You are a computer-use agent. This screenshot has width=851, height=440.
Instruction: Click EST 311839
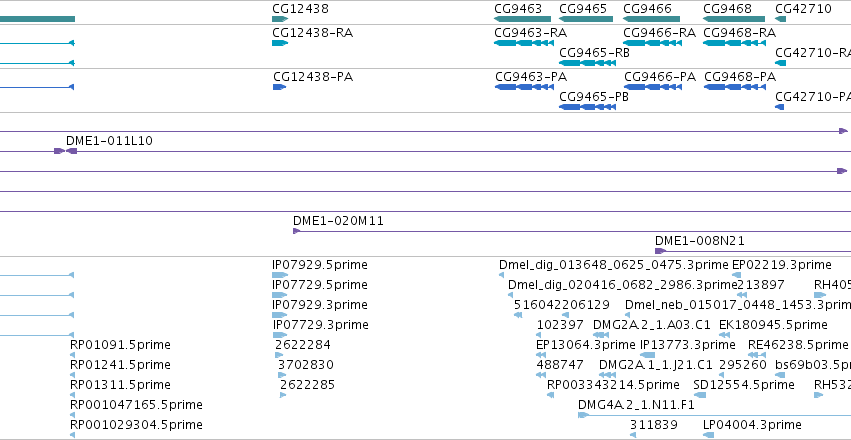tap(633, 435)
